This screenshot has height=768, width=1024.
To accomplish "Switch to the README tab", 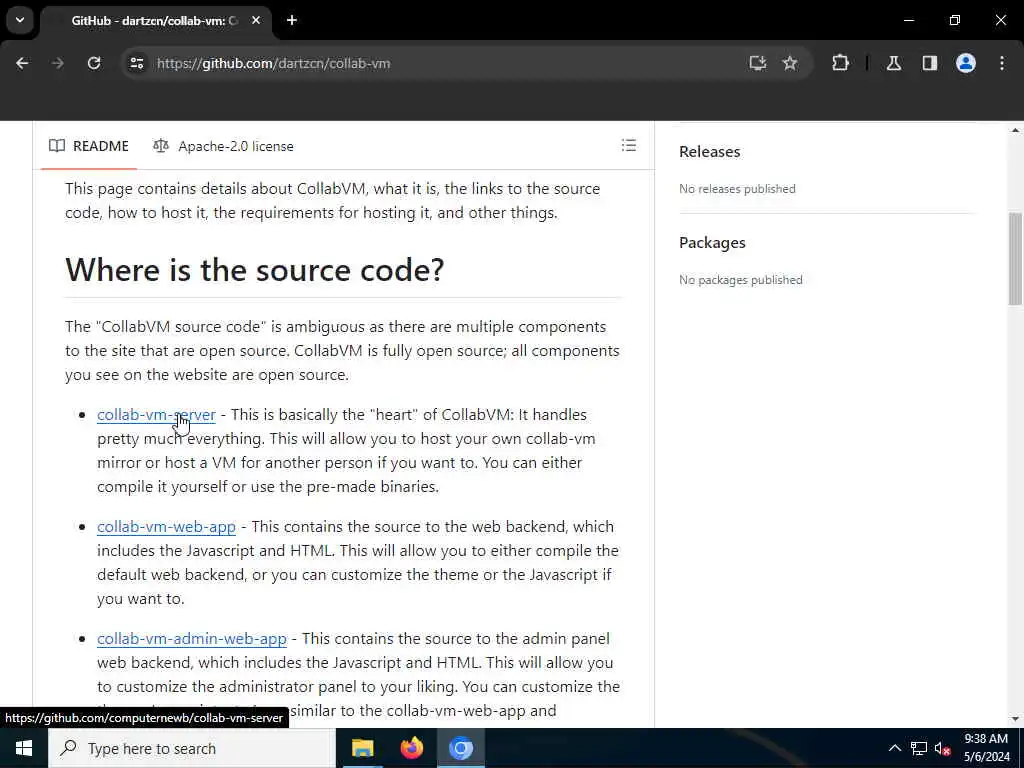I will point(89,146).
